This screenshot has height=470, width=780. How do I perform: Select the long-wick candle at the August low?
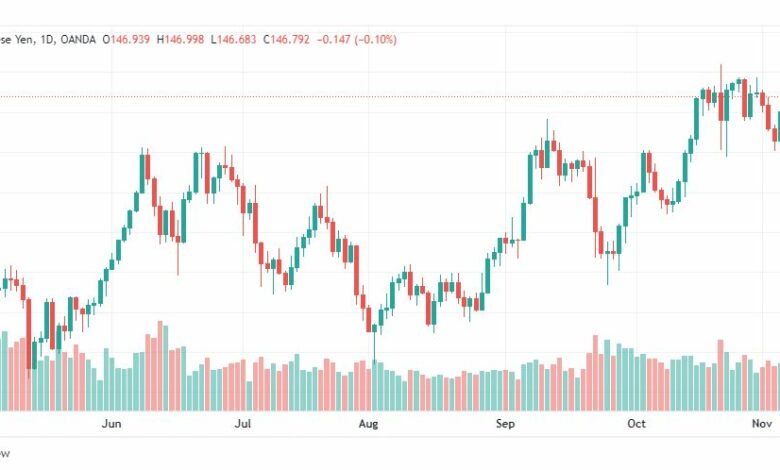375,342
